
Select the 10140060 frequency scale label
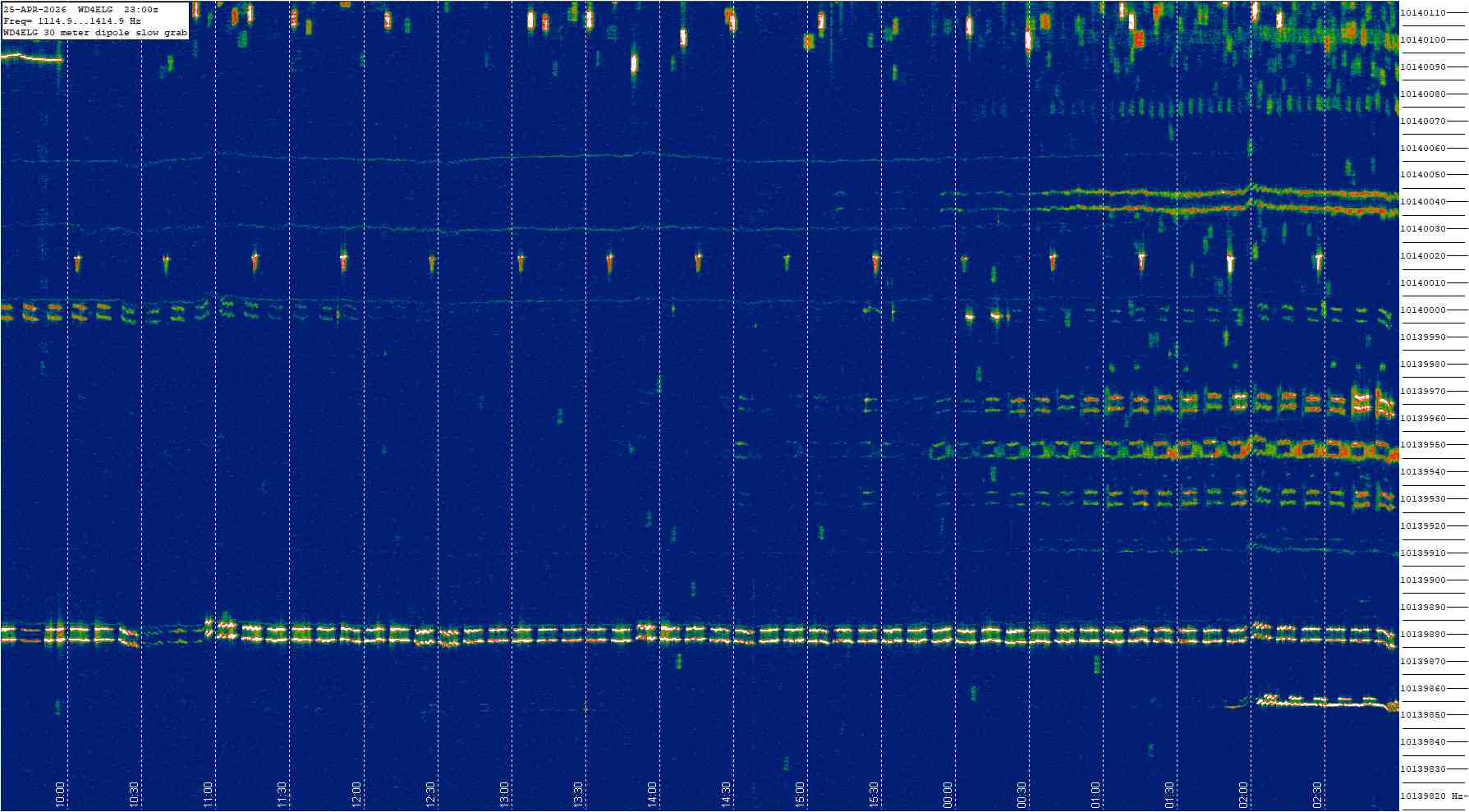click(x=1423, y=149)
